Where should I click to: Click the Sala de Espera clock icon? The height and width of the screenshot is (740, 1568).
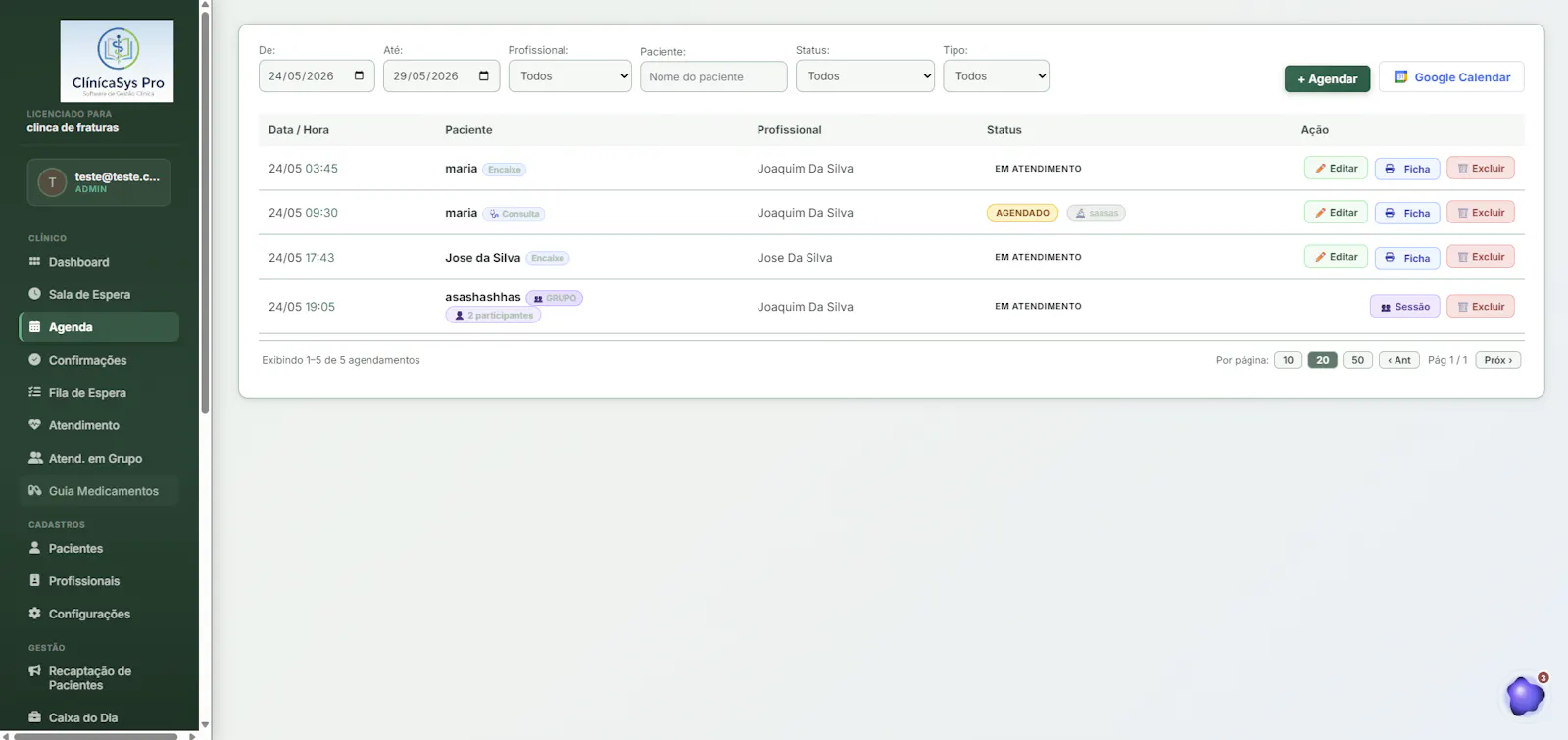pos(35,294)
